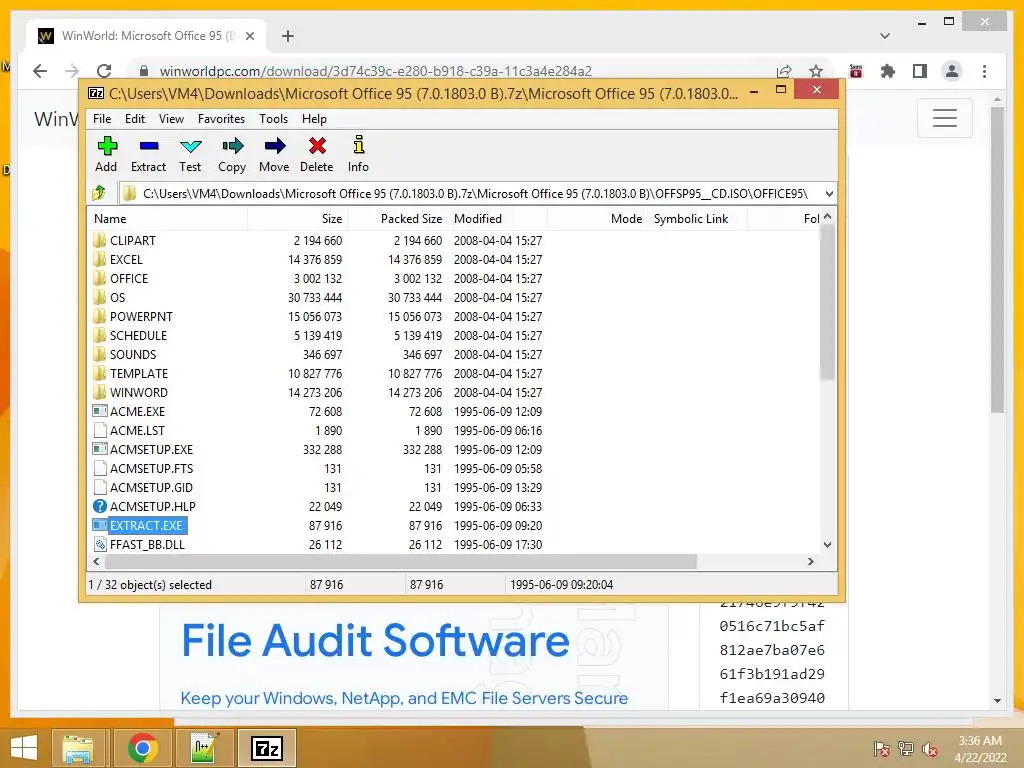The width and height of the screenshot is (1024, 768).
Task: Open Chrome side panel icon
Action: click(920, 71)
